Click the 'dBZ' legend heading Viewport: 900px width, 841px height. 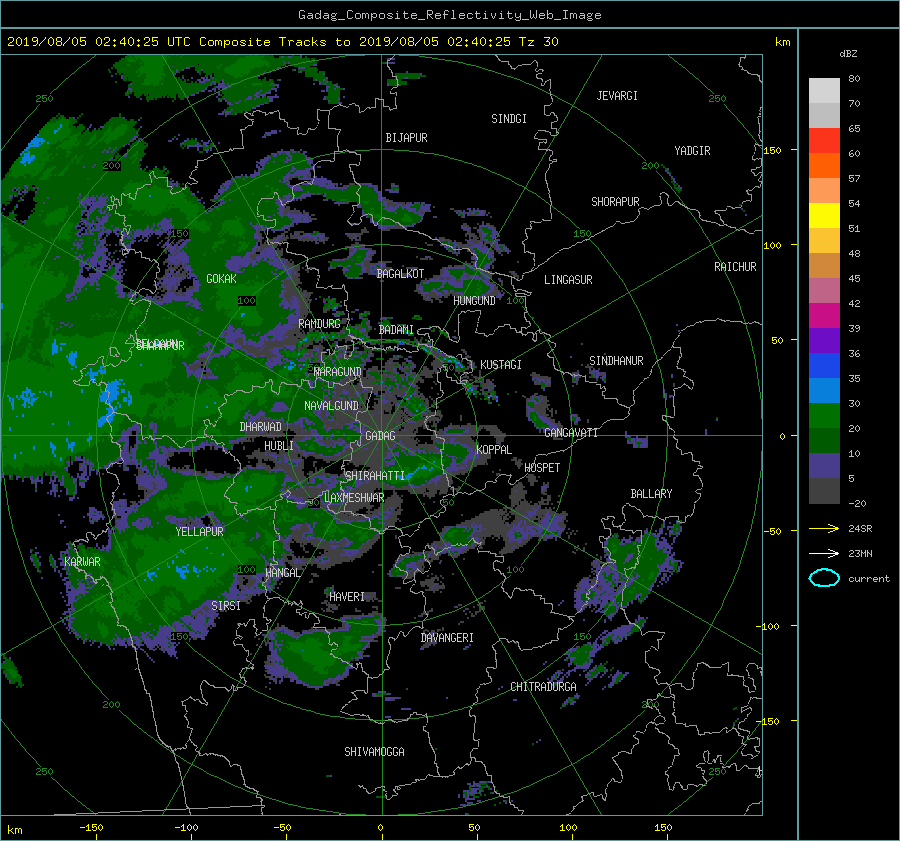tap(848, 53)
